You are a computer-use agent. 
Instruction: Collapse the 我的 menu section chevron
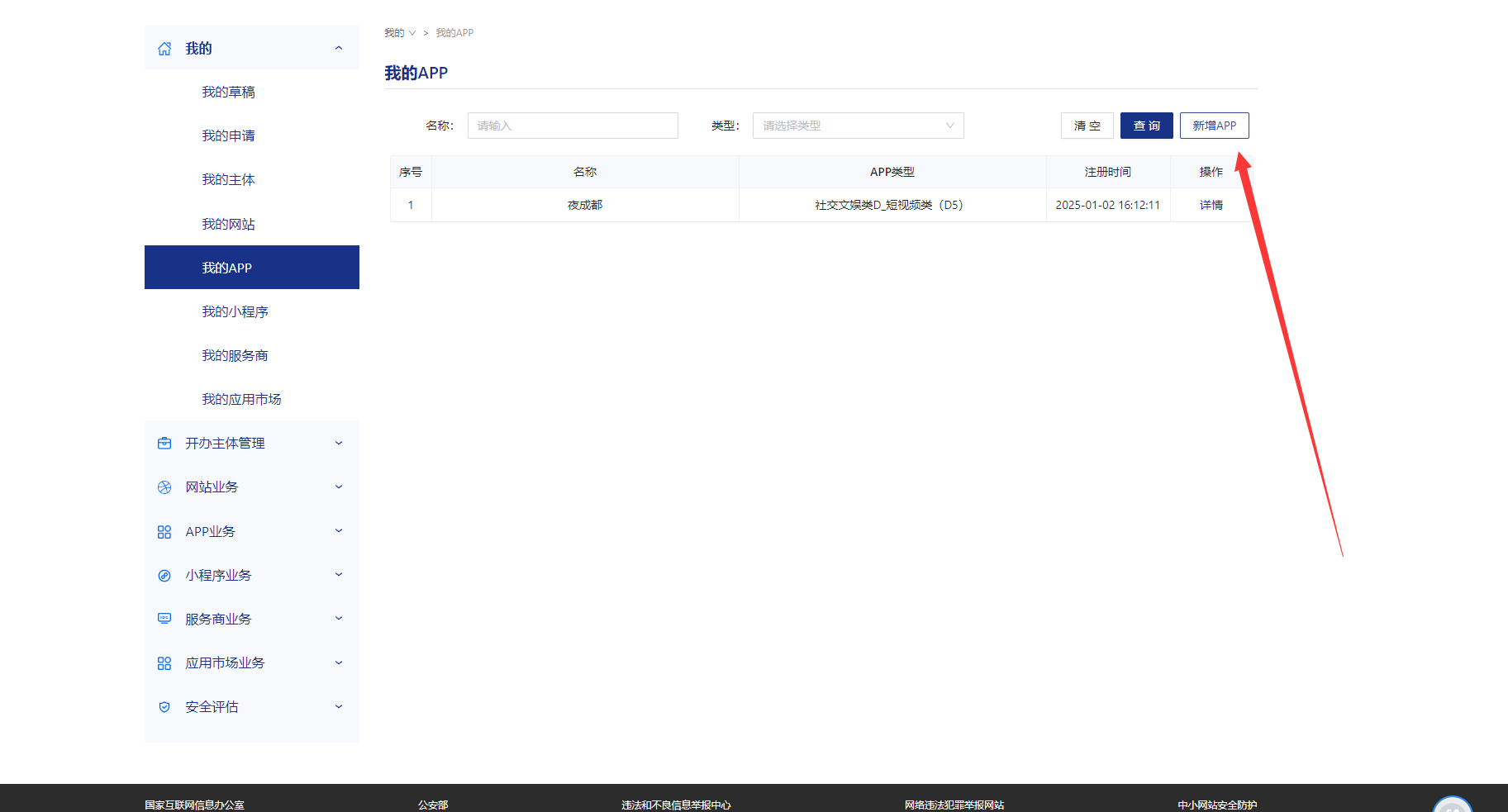(x=339, y=48)
